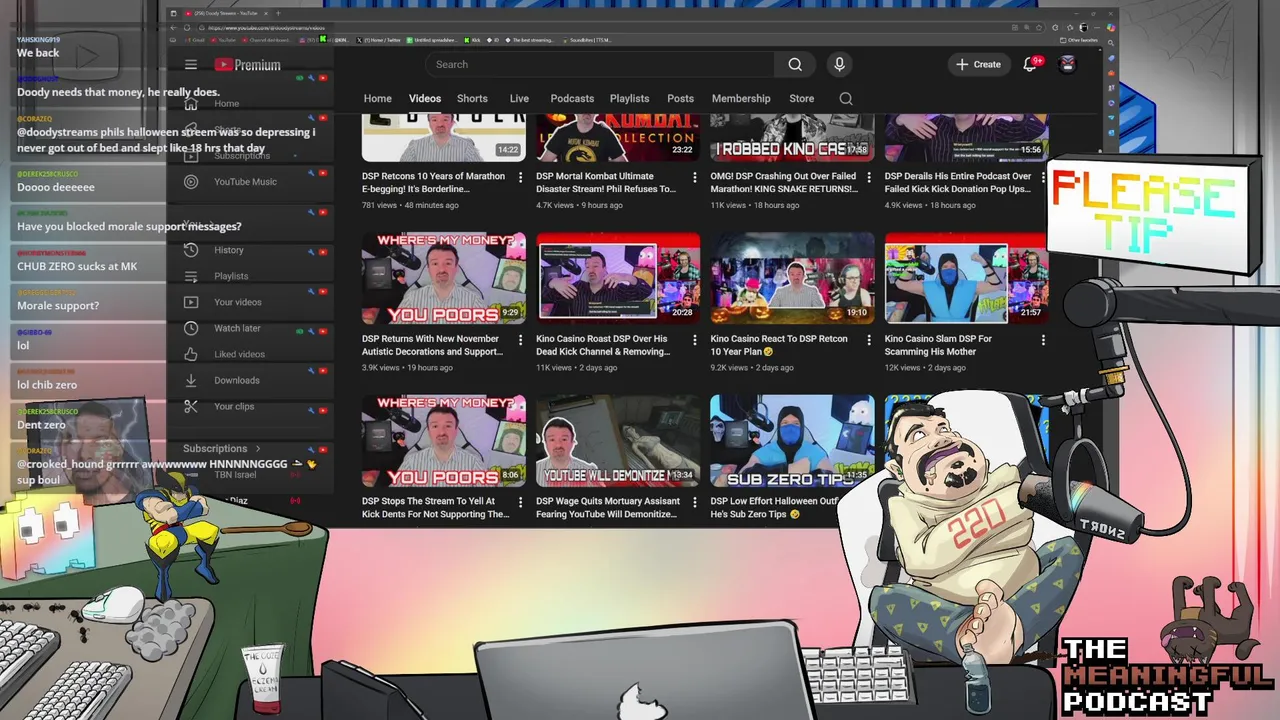Click the Home icon in the sidebar
The height and width of the screenshot is (720, 1280).
[191, 104]
